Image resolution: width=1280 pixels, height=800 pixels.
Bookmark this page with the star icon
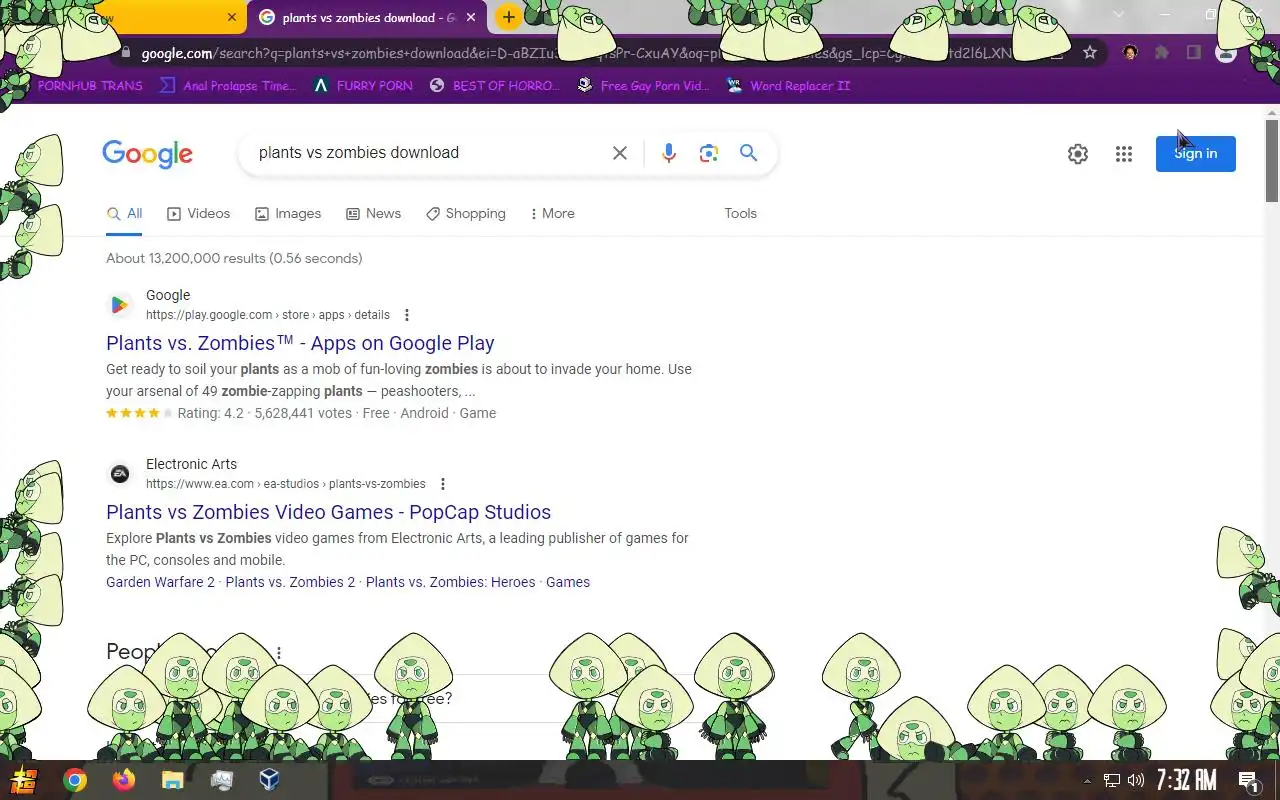click(1090, 53)
